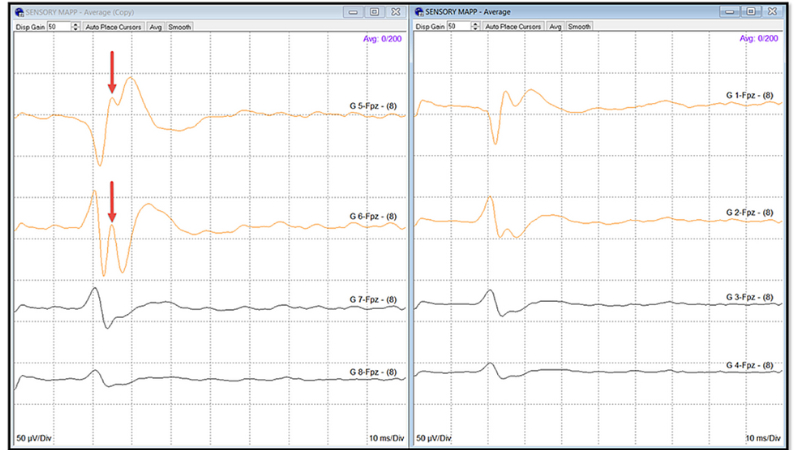Click the Disp Gain label in right window
Viewport: 800px width, 450px height.
(430, 27)
